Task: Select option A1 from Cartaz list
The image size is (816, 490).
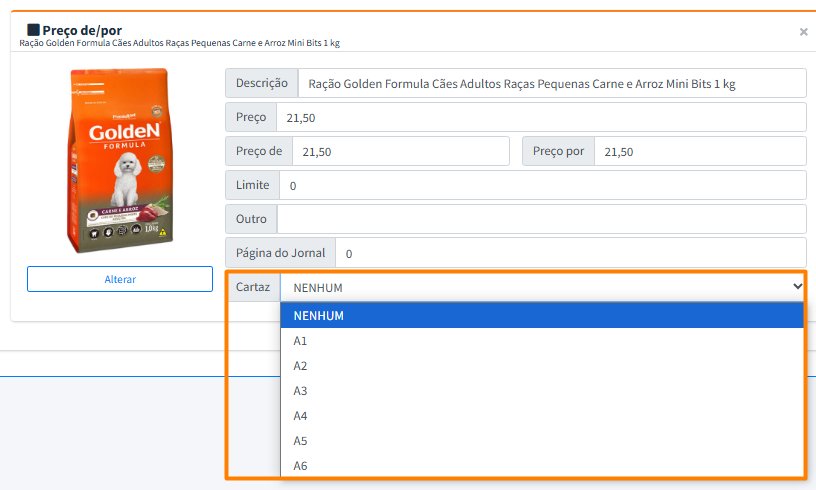Action: pos(542,341)
